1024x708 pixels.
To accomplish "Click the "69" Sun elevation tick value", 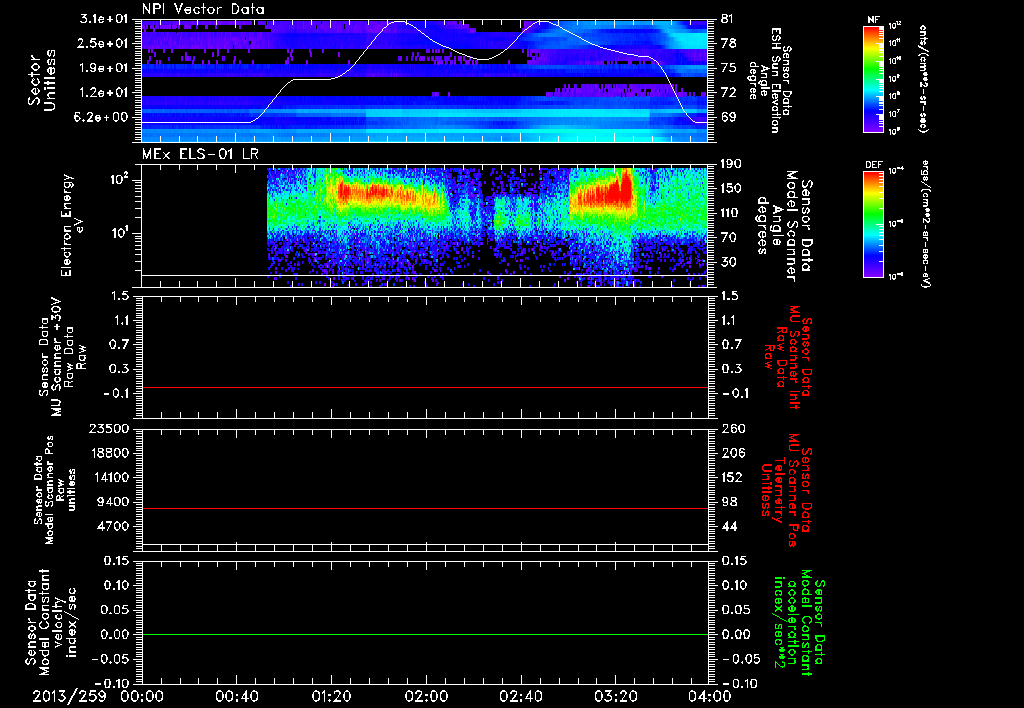I will click(x=728, y=117).
